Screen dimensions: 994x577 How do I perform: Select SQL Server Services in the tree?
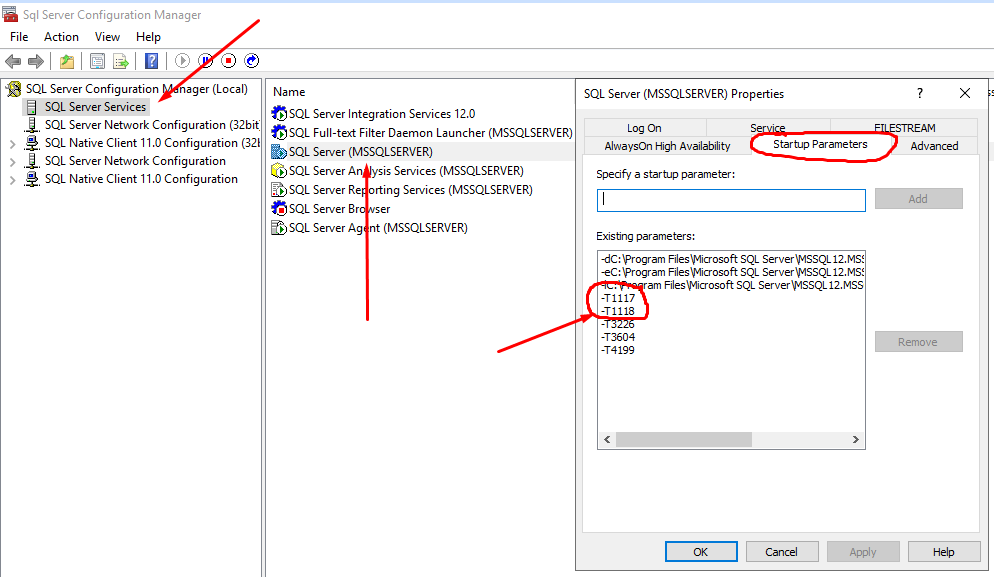click(x=95, y=107)
